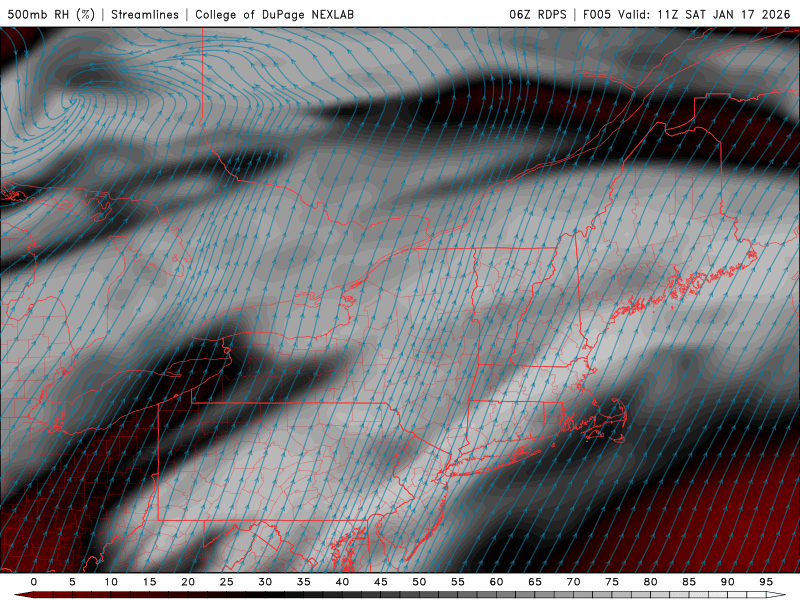Image resolution: width=800 pixels, height=600 pixels.
Task: Click the colorbar label "50"
Action: click(419, 582)
